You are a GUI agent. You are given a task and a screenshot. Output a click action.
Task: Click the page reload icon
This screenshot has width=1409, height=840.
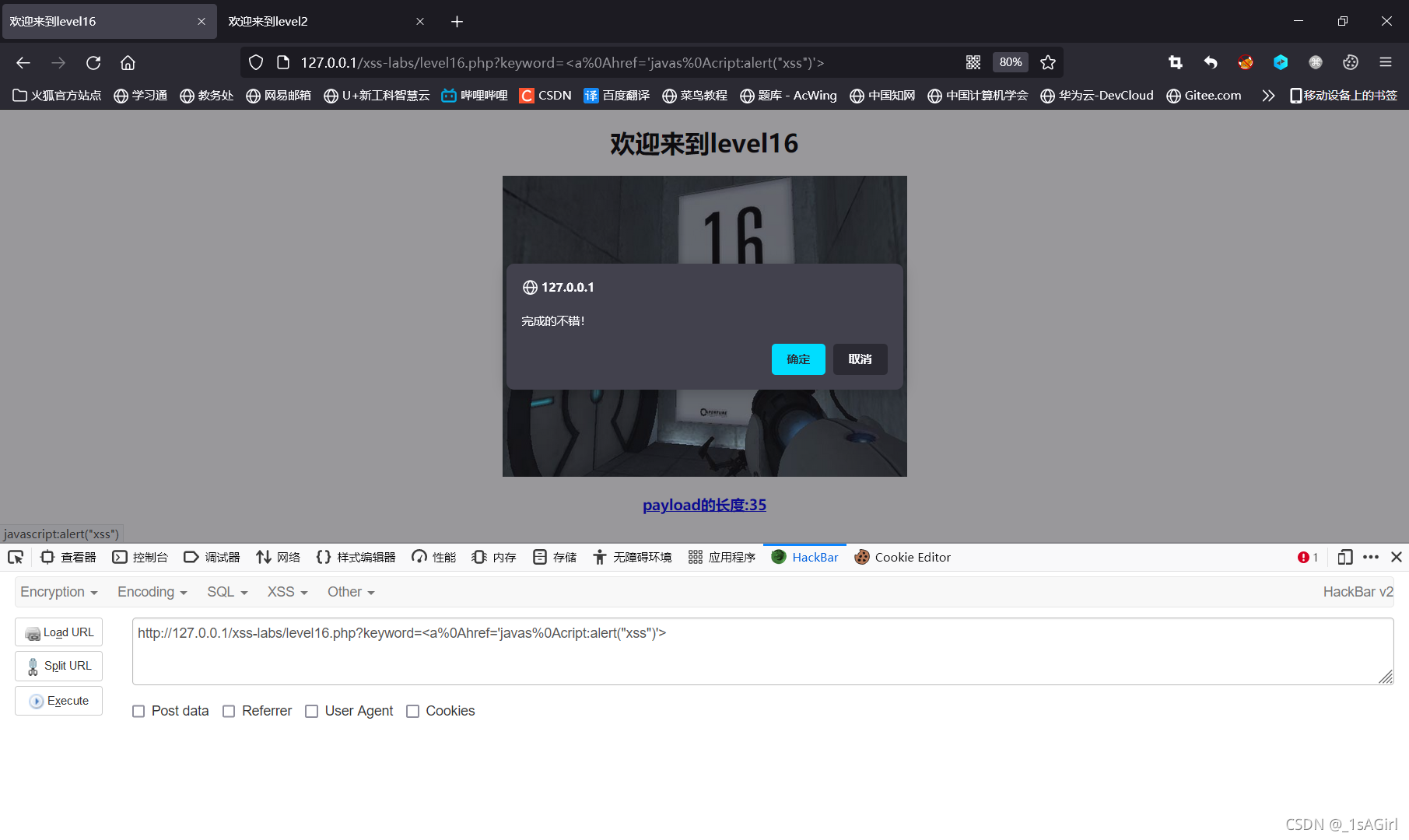tap(93, 62)
